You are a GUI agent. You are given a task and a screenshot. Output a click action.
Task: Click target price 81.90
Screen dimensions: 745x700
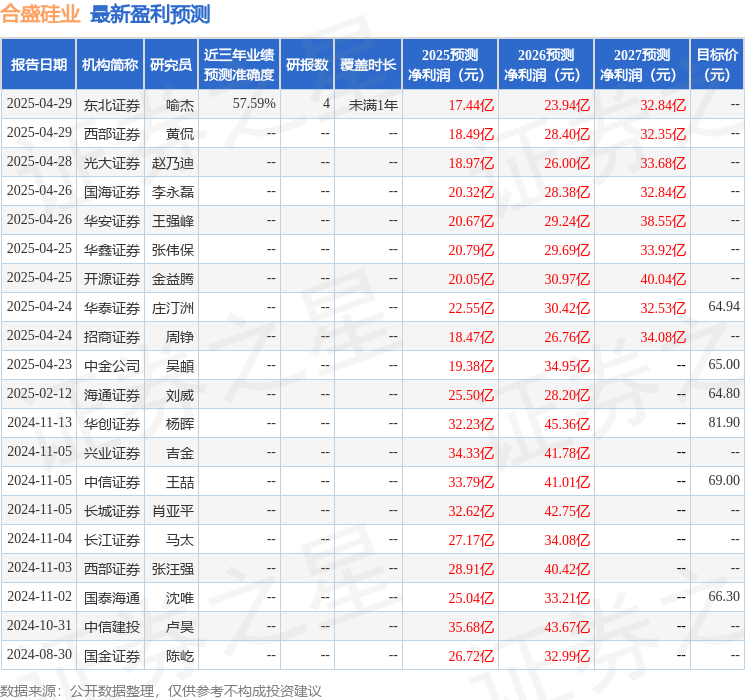pos(724,422)
